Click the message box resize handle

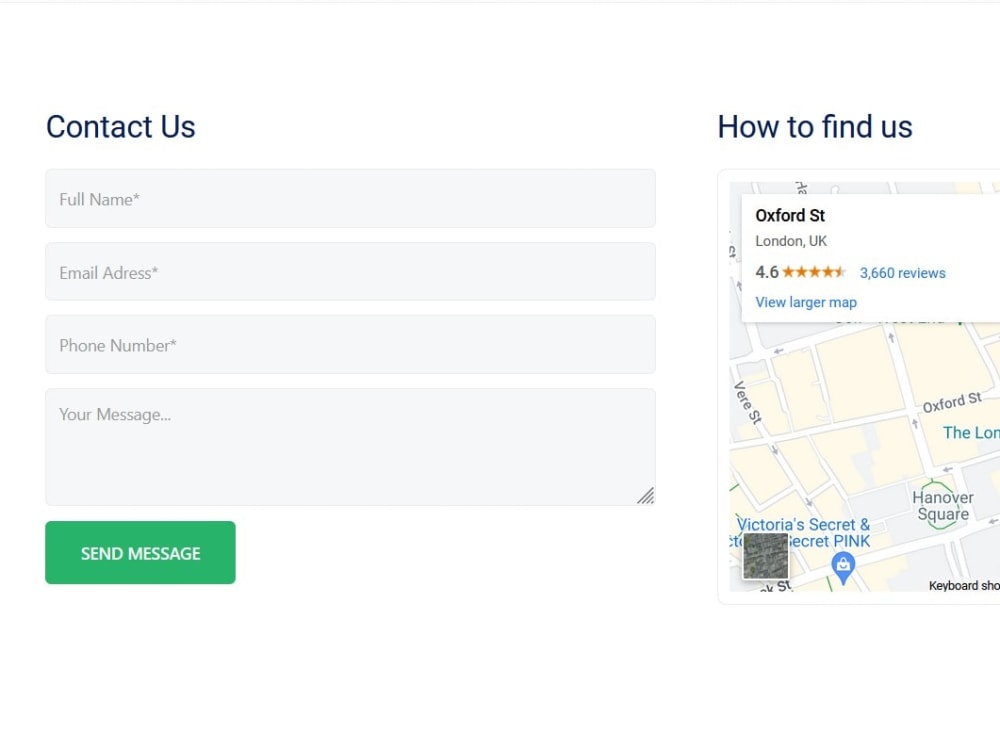tap(645, 496)
